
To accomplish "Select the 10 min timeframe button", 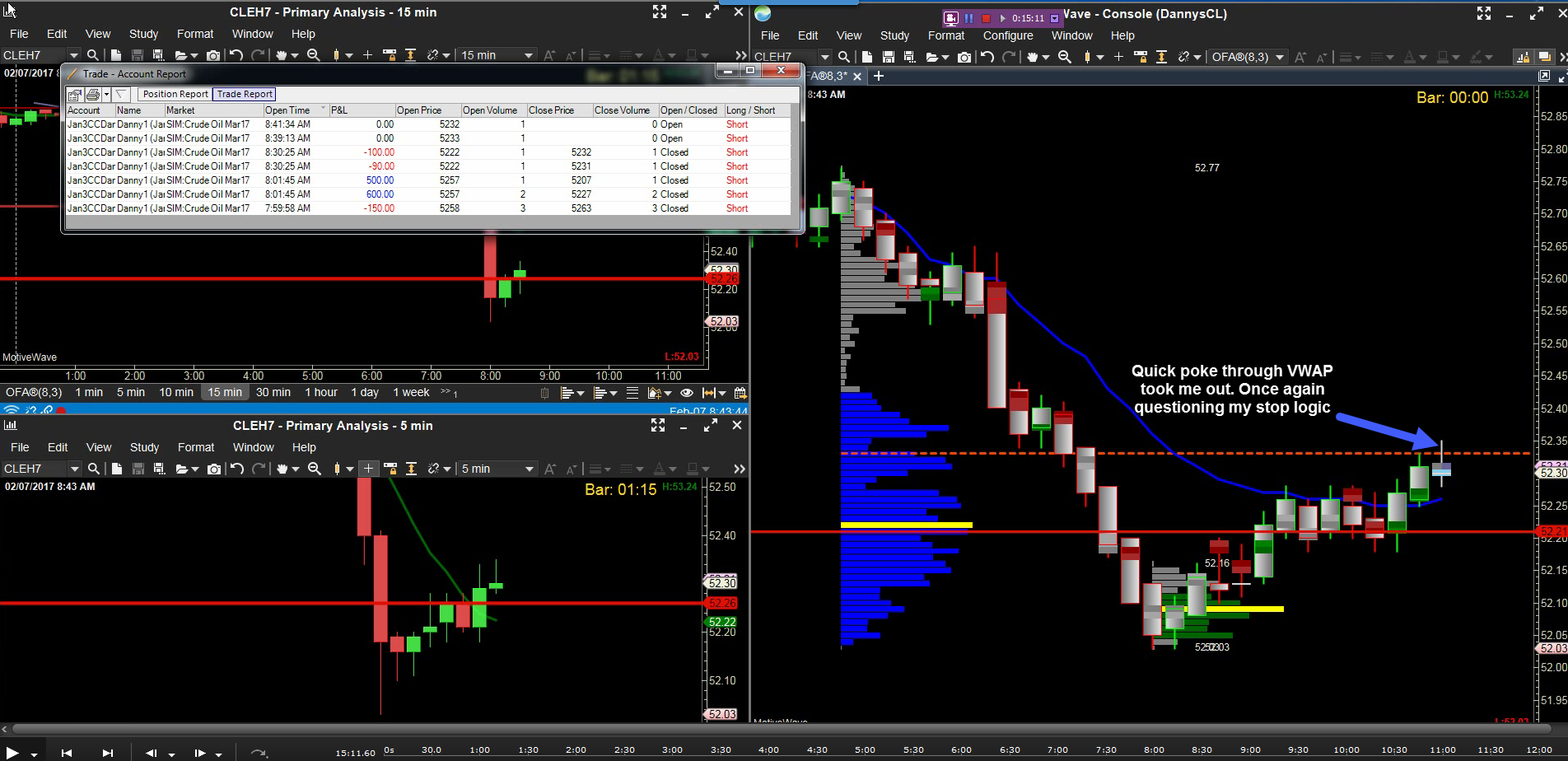I will 176,392.
